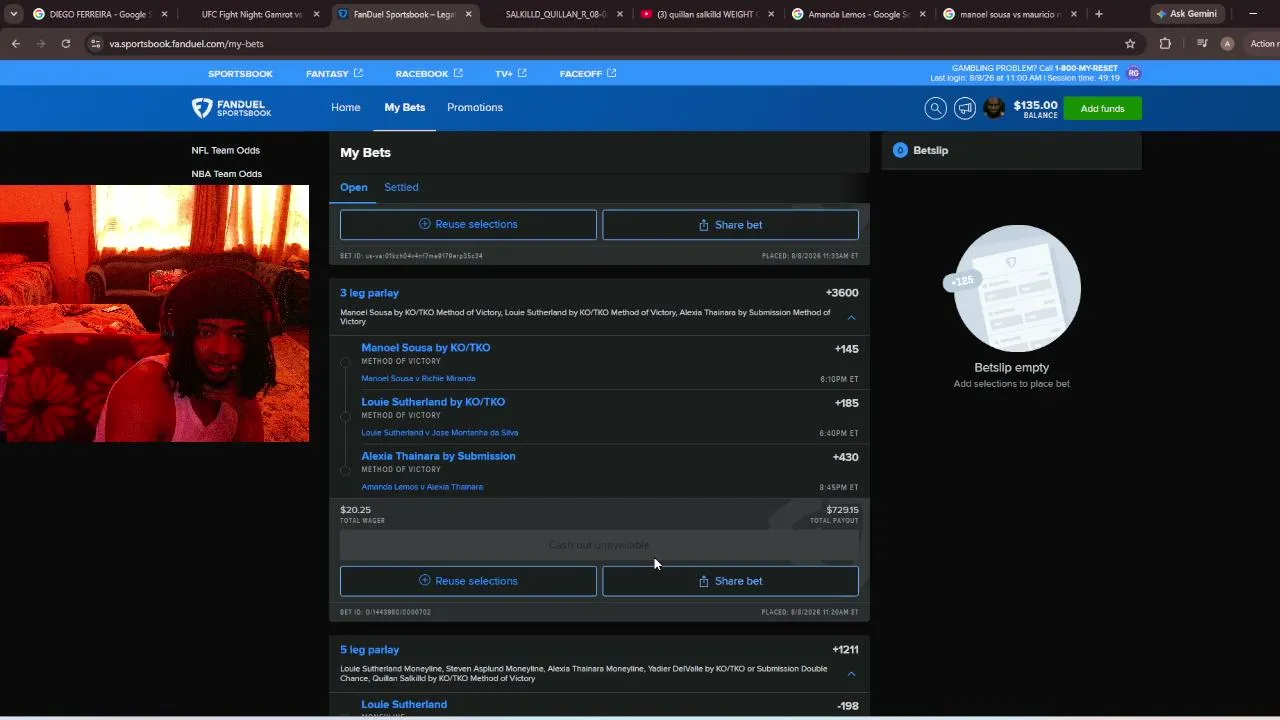Select the SPORTSBOOK product link
This screenshot has height=720, width=1280.
point(240,74)
